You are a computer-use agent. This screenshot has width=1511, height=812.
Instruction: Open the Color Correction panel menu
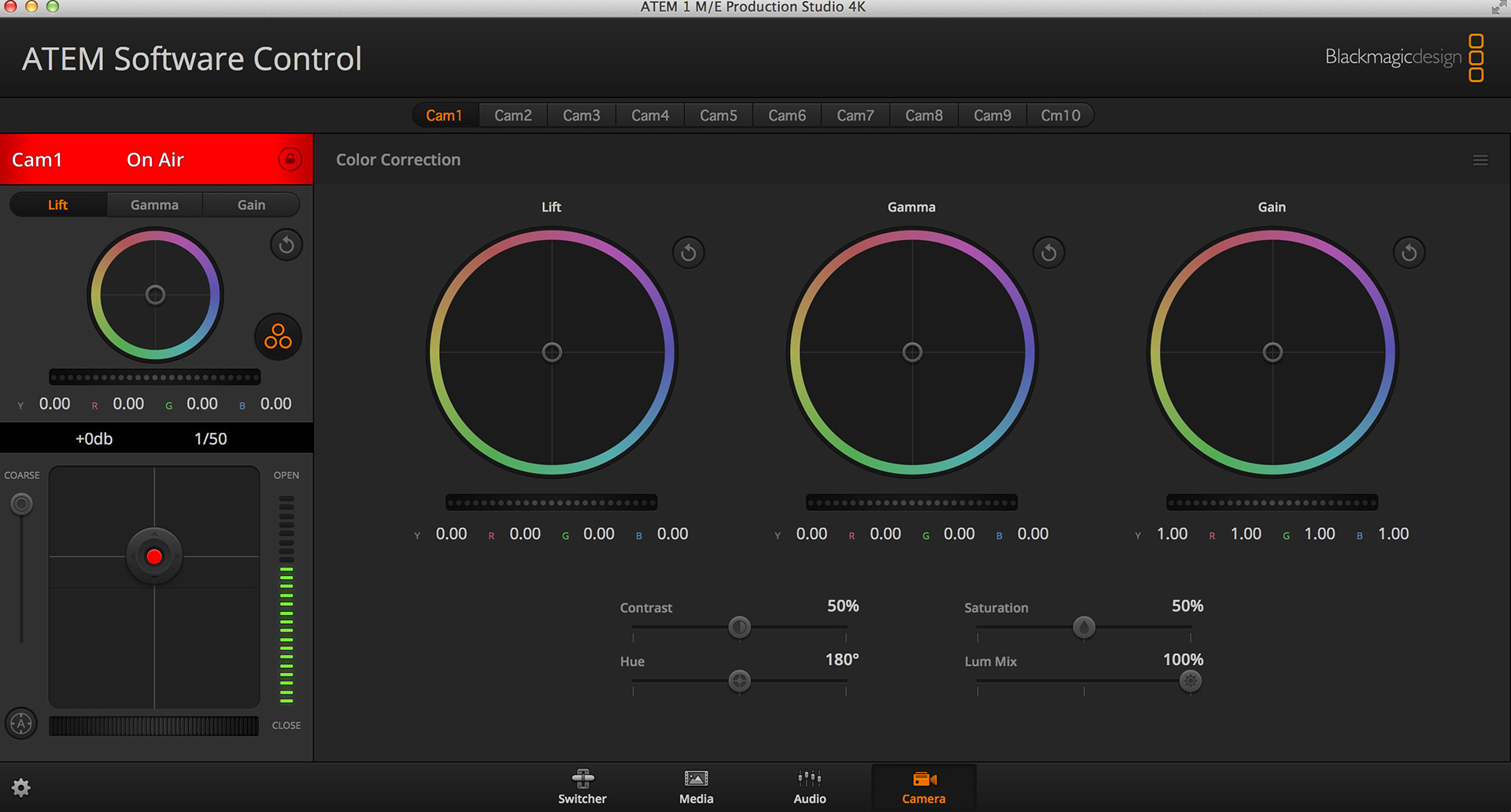pos(1480,160)
